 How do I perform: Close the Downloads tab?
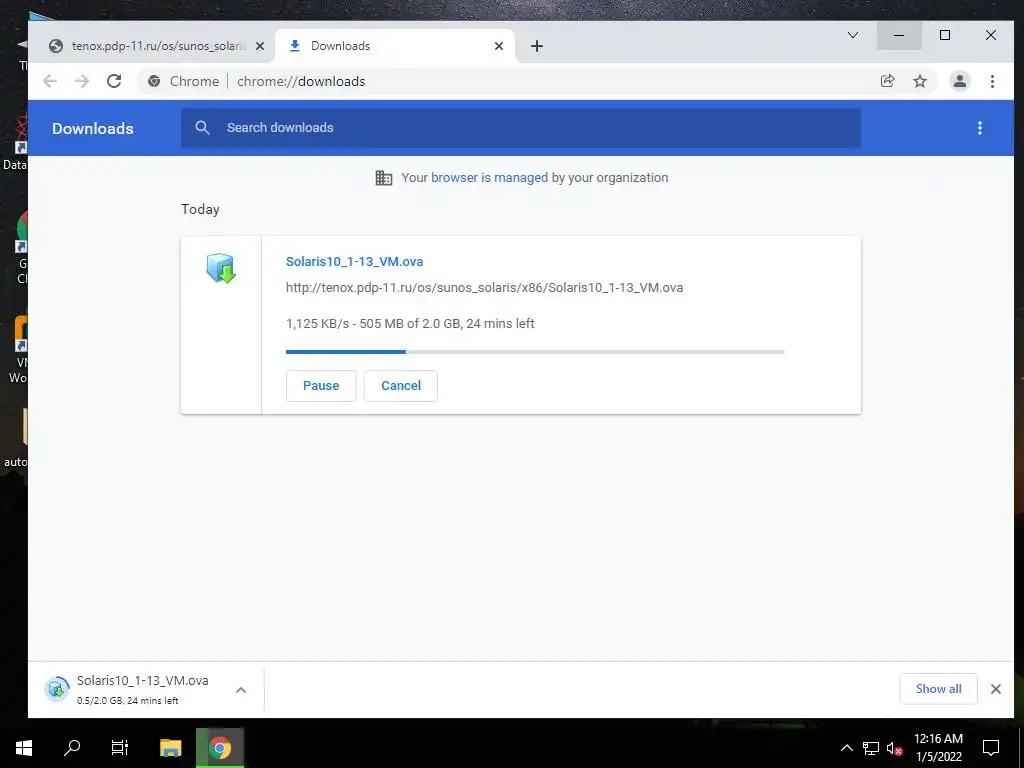[x=499, y=46]
